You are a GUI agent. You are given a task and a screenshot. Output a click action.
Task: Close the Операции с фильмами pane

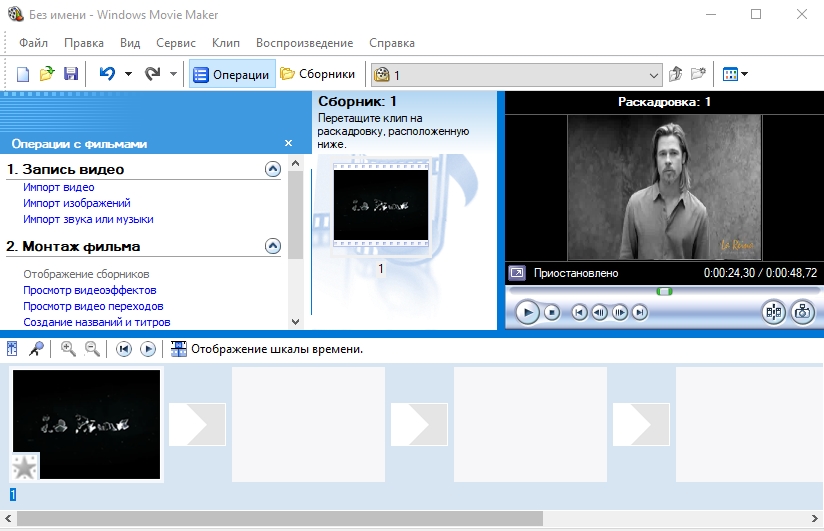288,143
